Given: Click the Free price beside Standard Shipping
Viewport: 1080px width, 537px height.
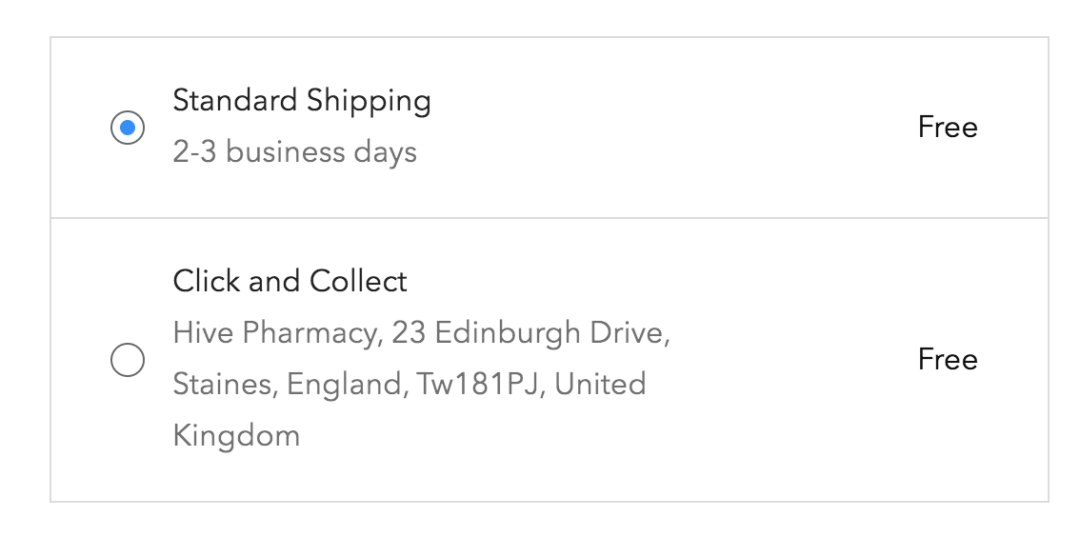Looking at the screenshot, I should click(x=947, y=128).
